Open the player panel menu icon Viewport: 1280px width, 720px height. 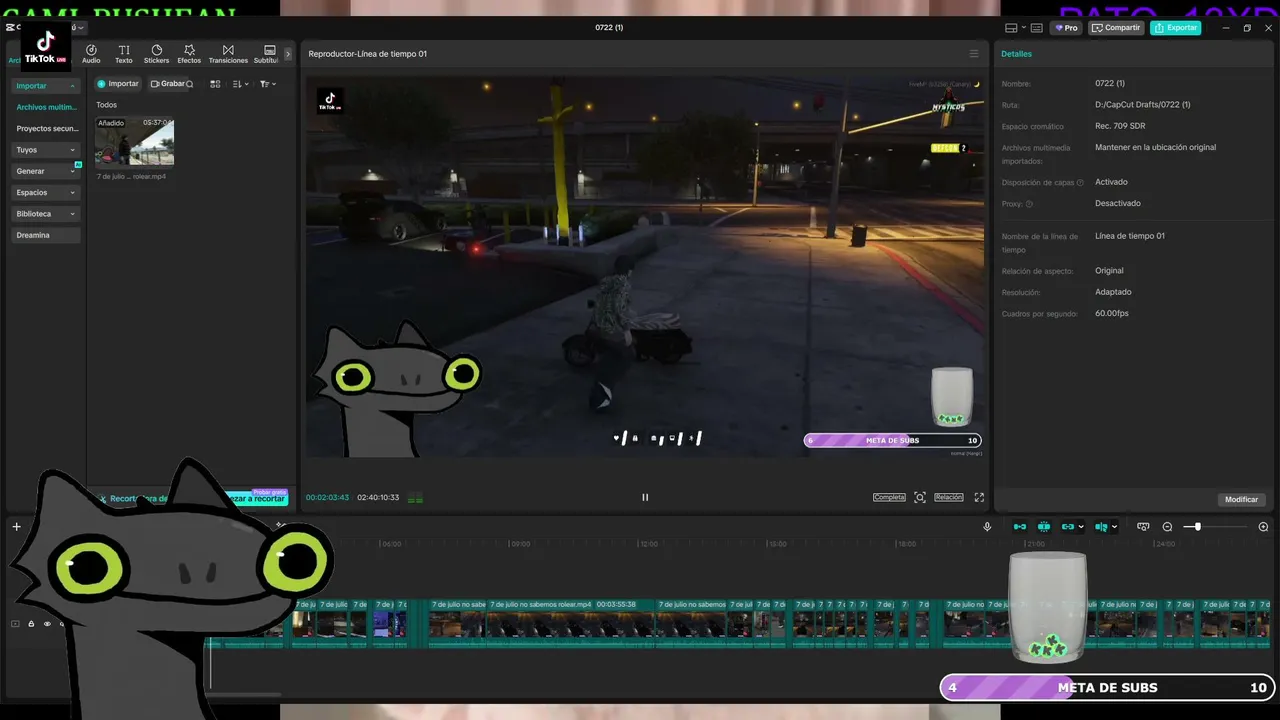(x=974, y=54)
